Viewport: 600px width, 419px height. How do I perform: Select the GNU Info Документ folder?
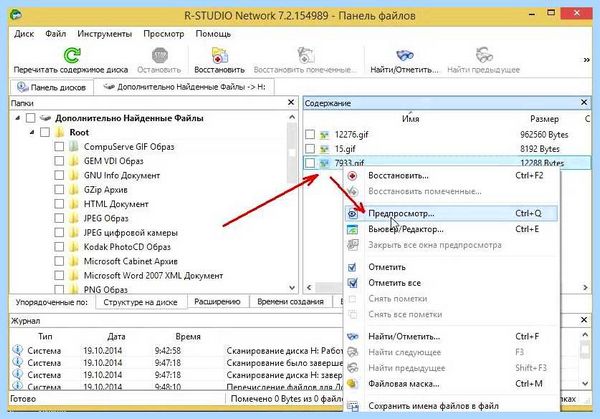(x=122, y=176)
